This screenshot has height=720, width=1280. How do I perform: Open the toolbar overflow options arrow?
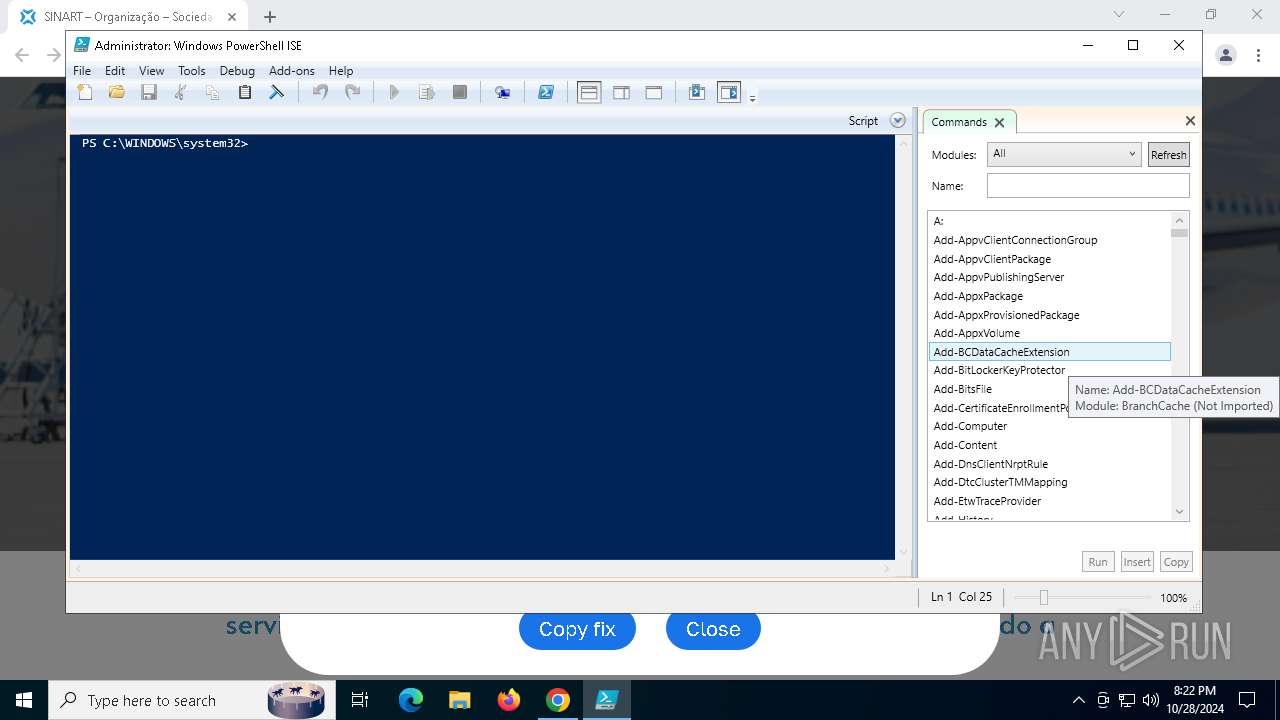click(x=753, y=97)
